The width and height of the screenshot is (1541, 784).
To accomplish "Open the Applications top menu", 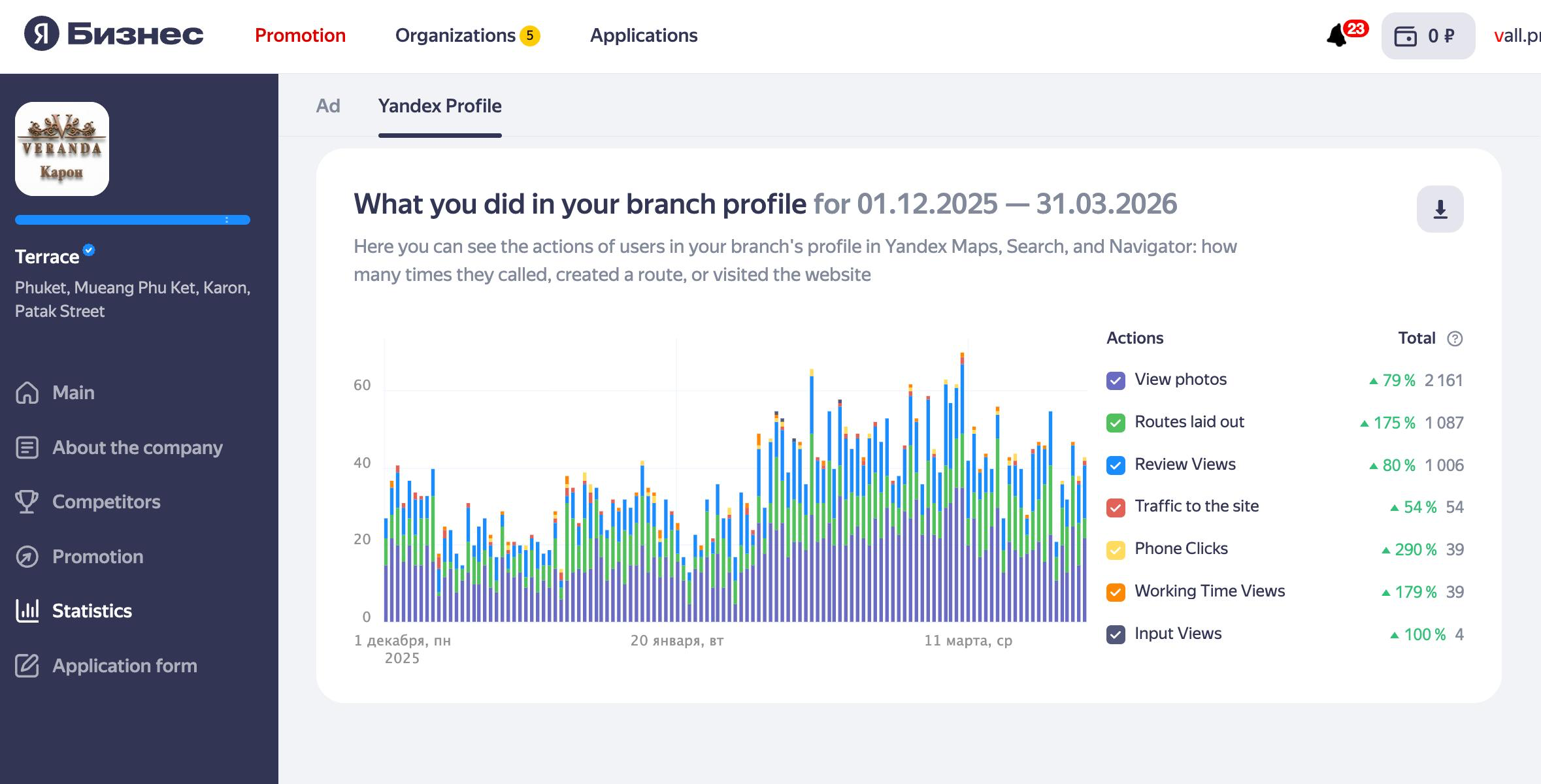I will (644, 35).
